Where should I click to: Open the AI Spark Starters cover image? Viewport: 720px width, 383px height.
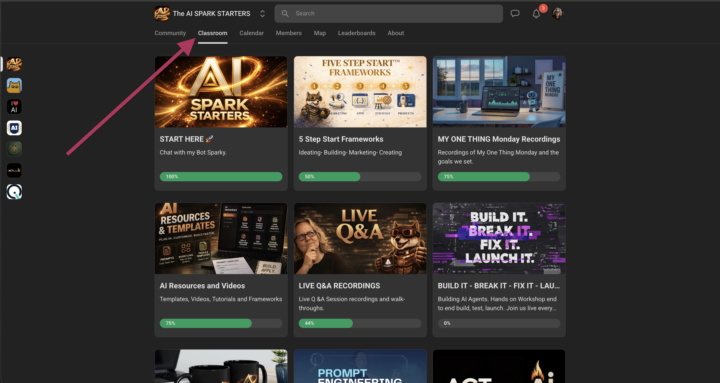point(221,92)
